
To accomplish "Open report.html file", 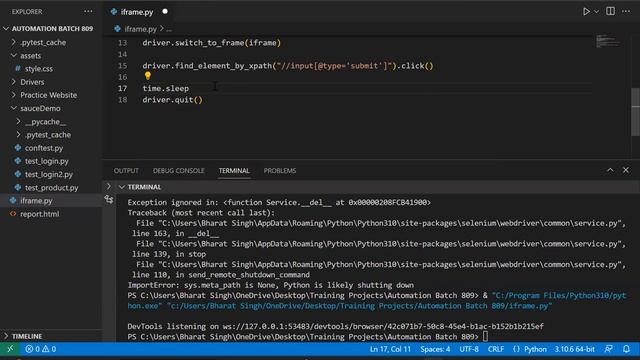I will (39, 214).
